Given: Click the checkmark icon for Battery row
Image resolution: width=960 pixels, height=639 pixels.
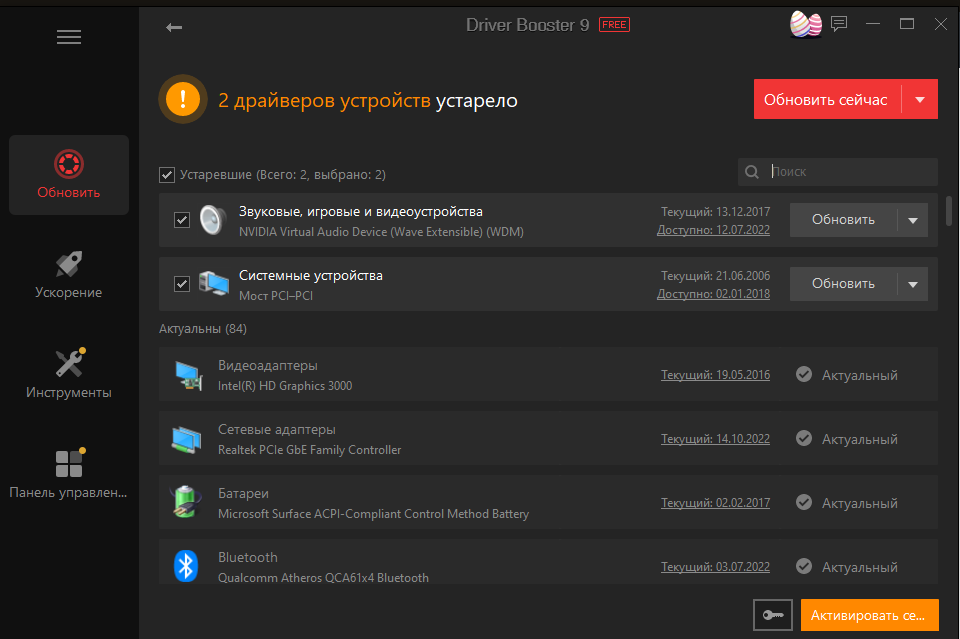Looking at the screenshot, I should 804,503.
